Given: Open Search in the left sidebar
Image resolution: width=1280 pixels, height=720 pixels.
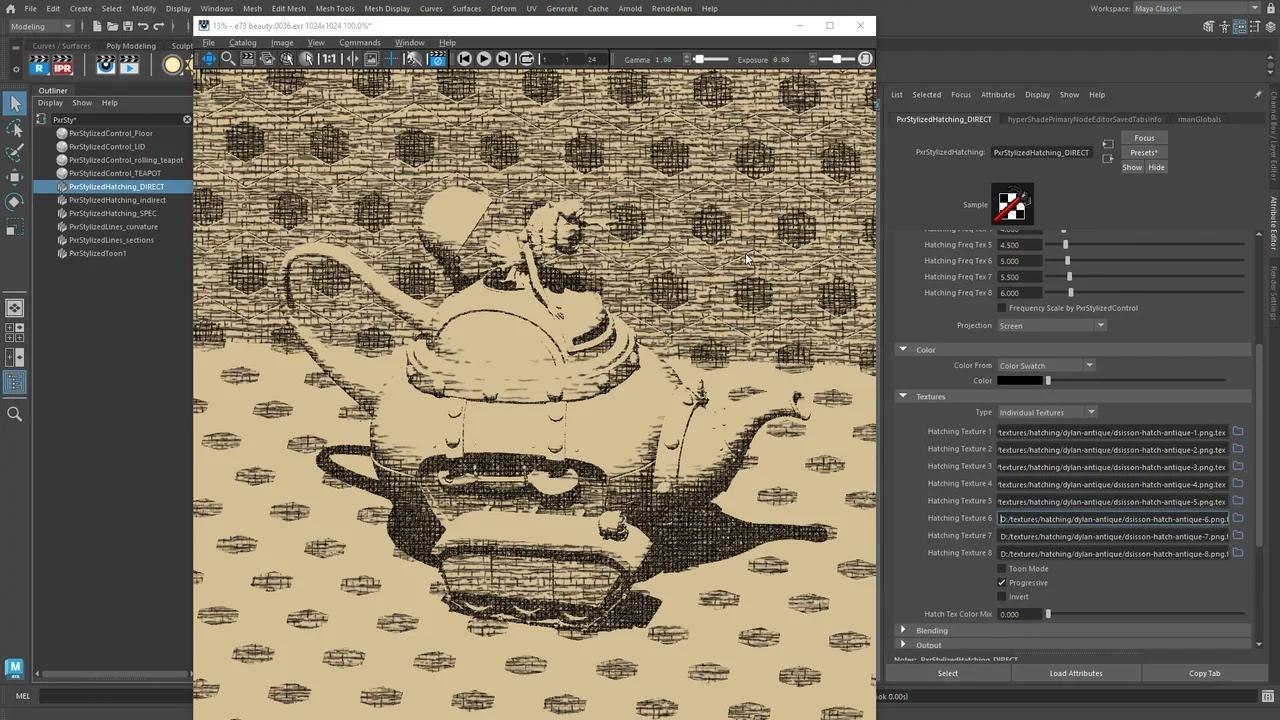Looking at the screenshot, I should 15,414.
